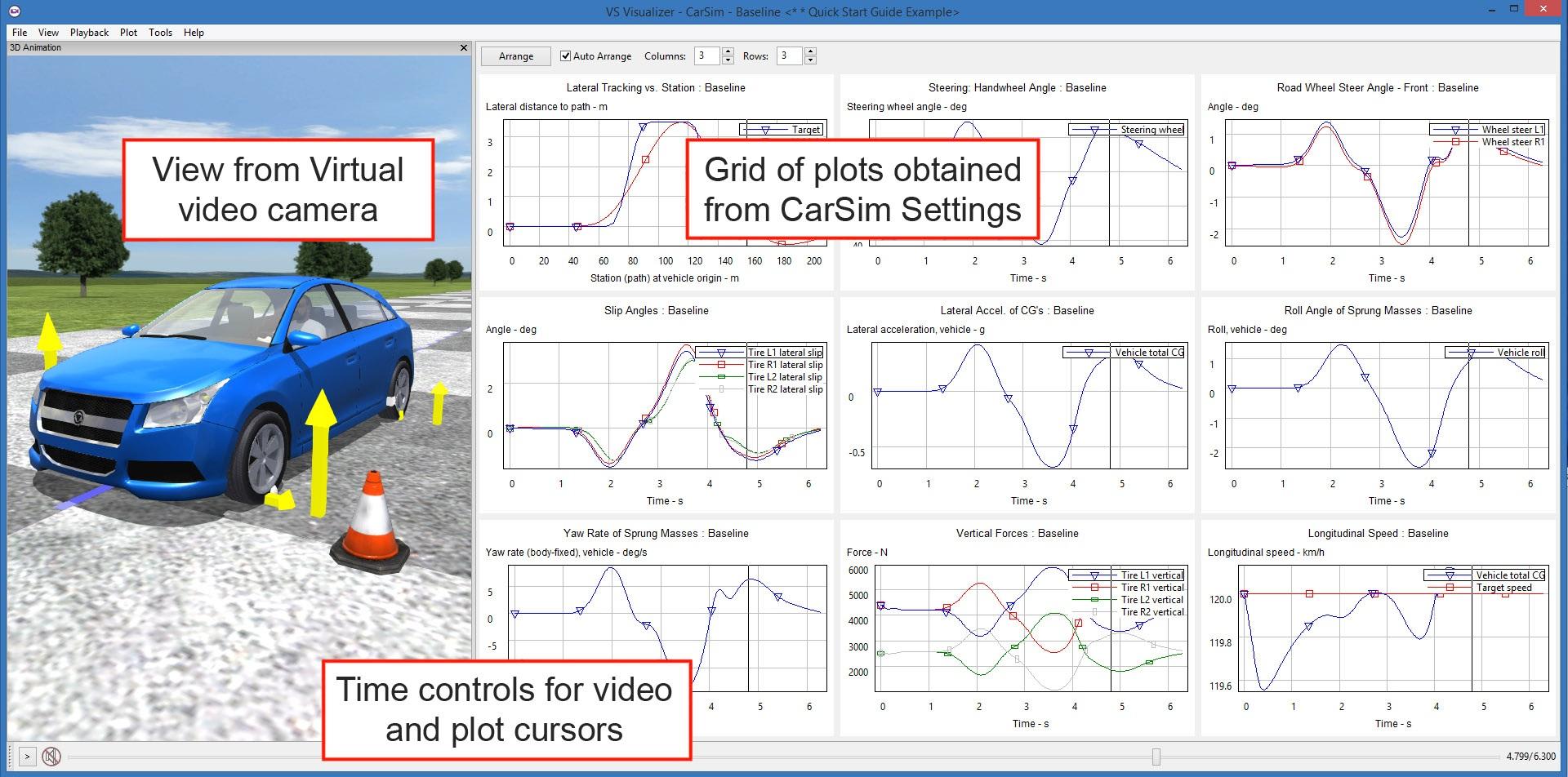Click the Steering wheel legend marker
The image size is (1568, 777).
click(1094, 129)
